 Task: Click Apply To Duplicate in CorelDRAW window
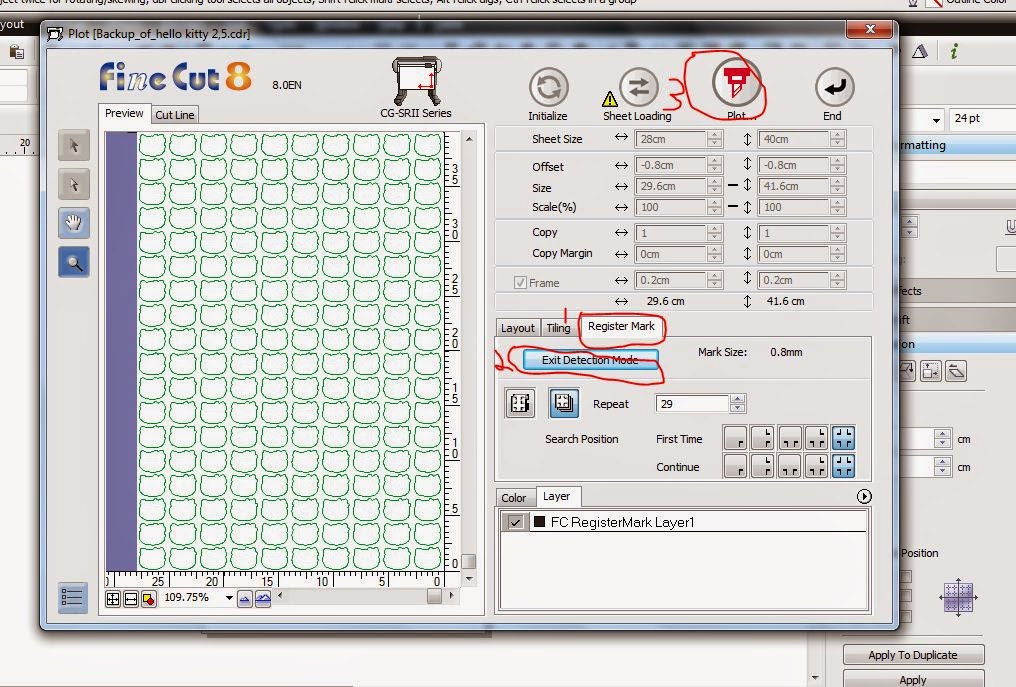click(913, 655)
